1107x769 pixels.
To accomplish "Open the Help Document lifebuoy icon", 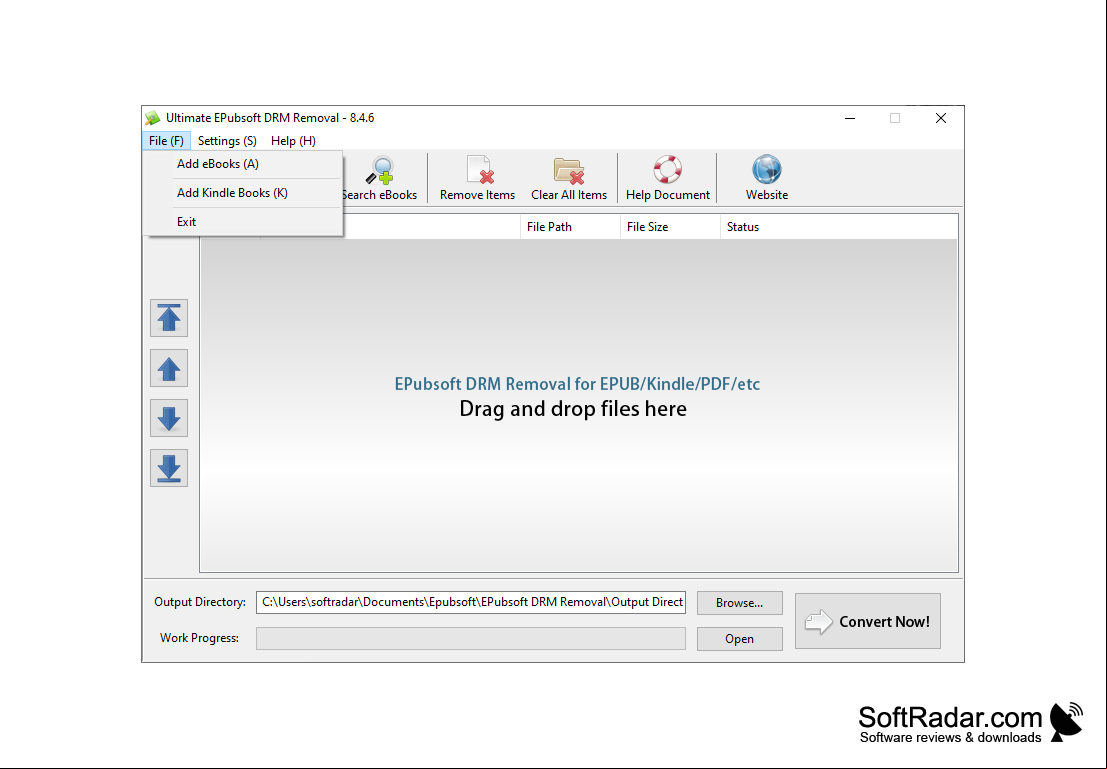I will (667, 169).
